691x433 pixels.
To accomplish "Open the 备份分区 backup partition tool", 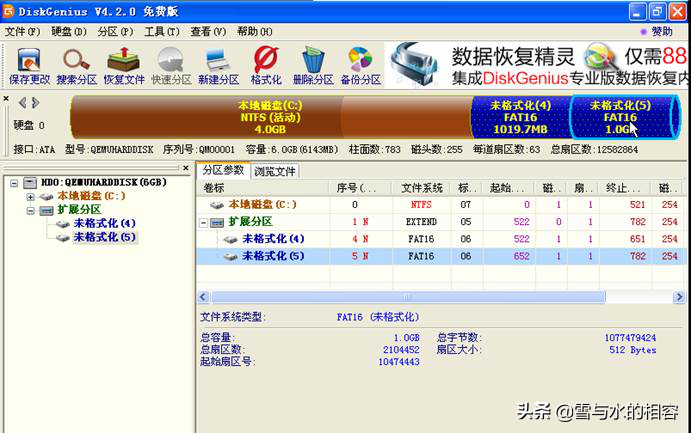I will (x=360, y=66).
